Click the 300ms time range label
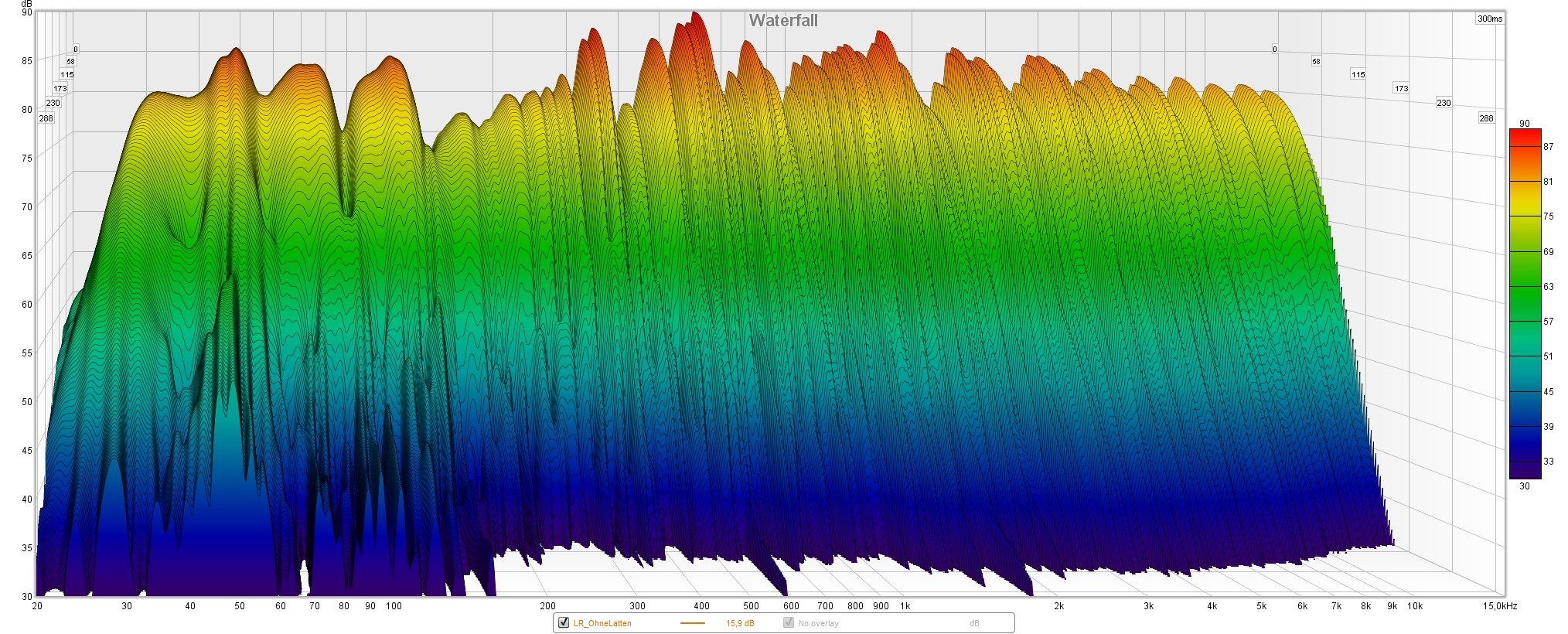This screenshot has height=634, width=1568. (x=1489, y=19)
